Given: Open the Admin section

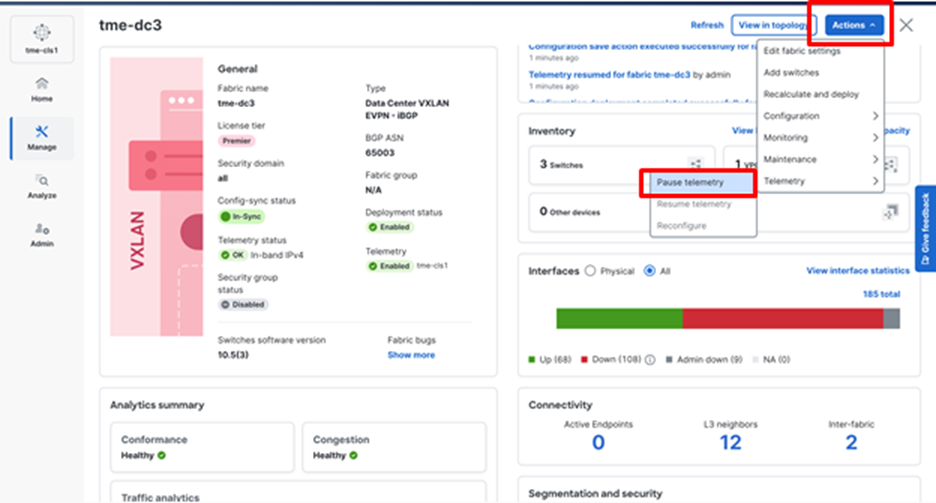Looking at the screenshot, I should [x=42, y=234].
